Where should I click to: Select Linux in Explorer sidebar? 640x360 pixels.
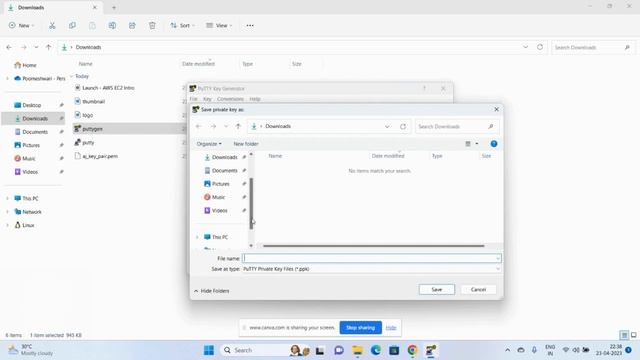click(28, 225)
